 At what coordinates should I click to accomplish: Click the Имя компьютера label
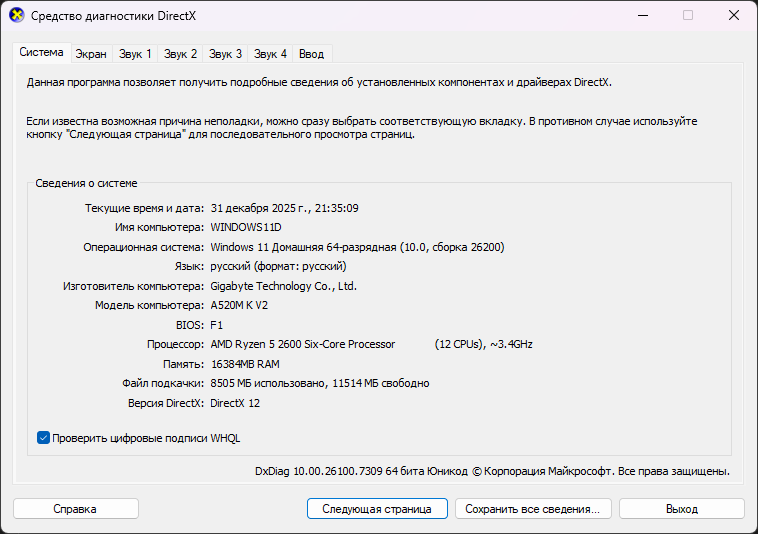click(x=160, y=227)
